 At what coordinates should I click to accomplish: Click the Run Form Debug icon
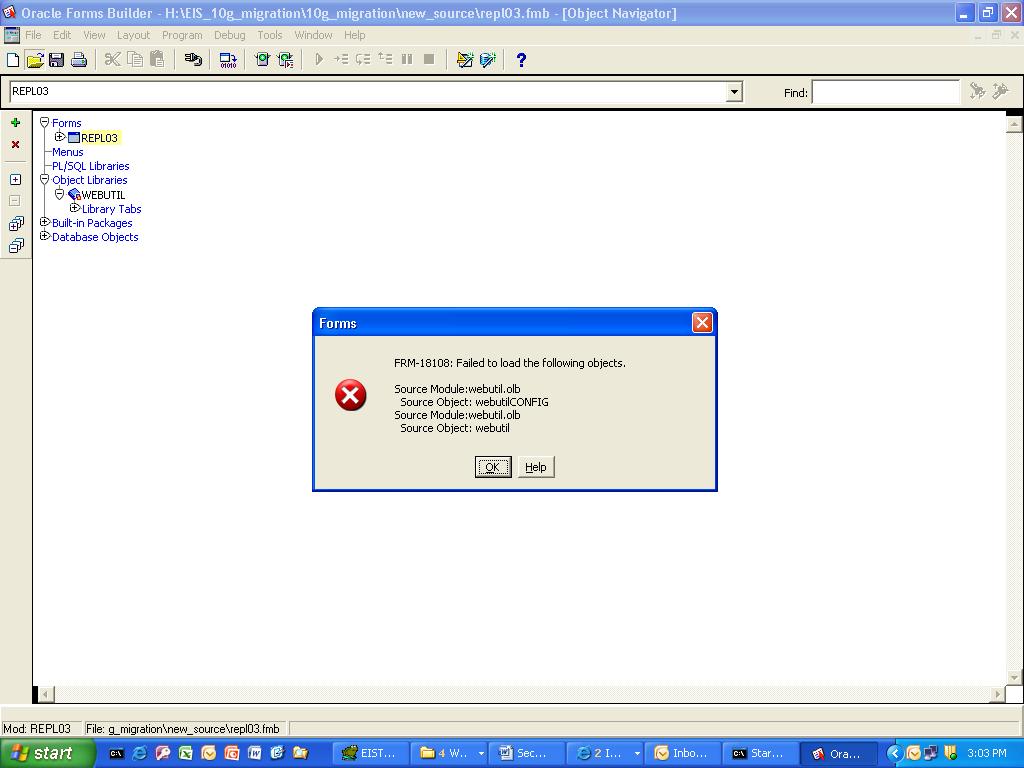pos(285,60)
